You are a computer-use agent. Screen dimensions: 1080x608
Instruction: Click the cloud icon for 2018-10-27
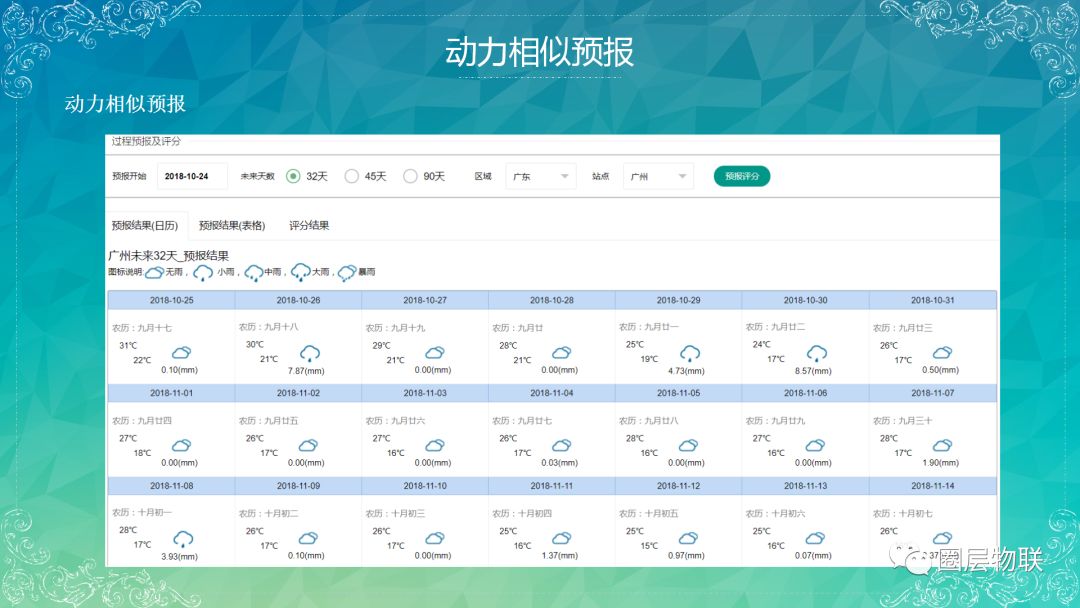435,353
